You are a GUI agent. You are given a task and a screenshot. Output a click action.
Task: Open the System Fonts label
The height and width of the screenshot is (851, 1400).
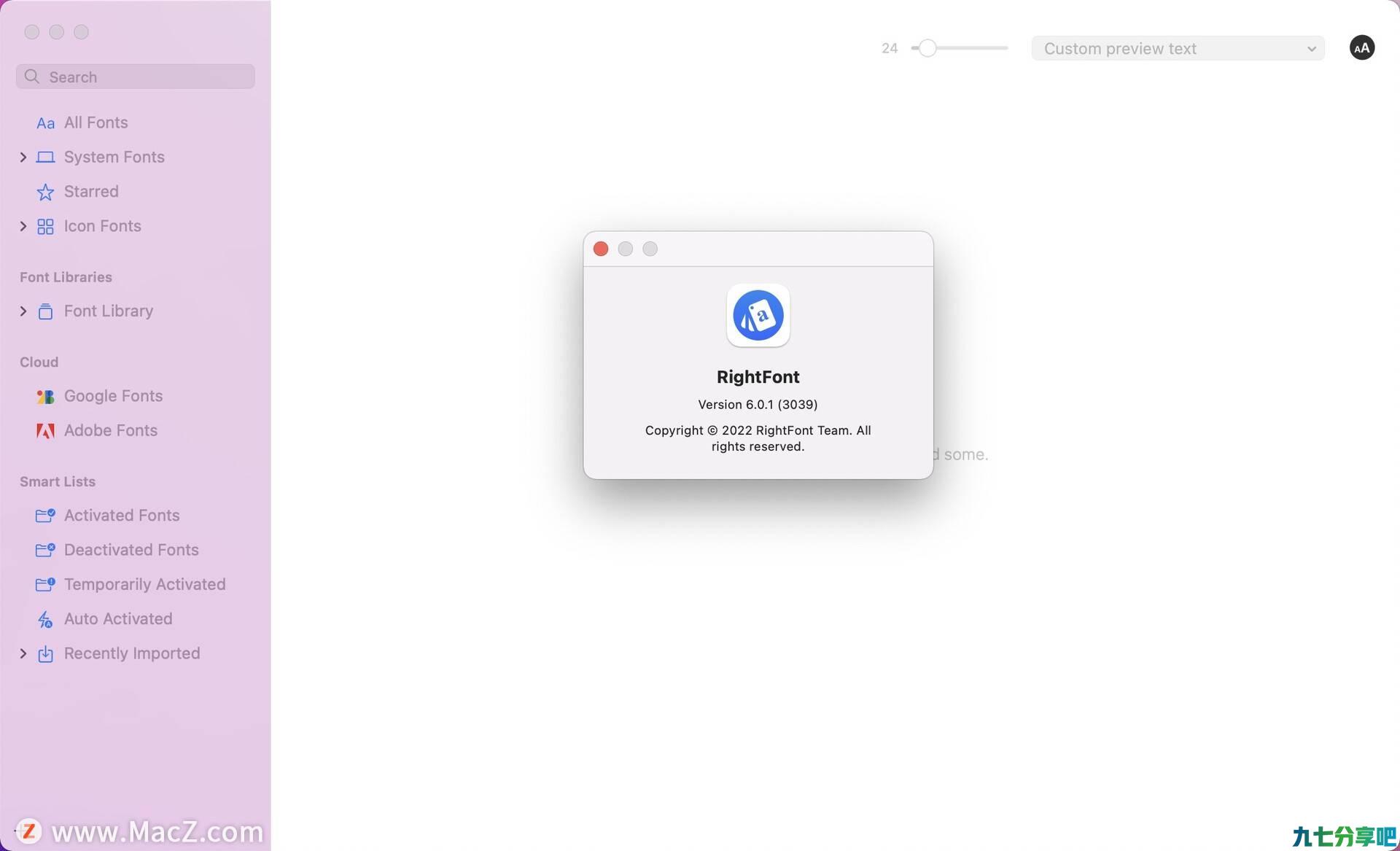pos(114,157)
